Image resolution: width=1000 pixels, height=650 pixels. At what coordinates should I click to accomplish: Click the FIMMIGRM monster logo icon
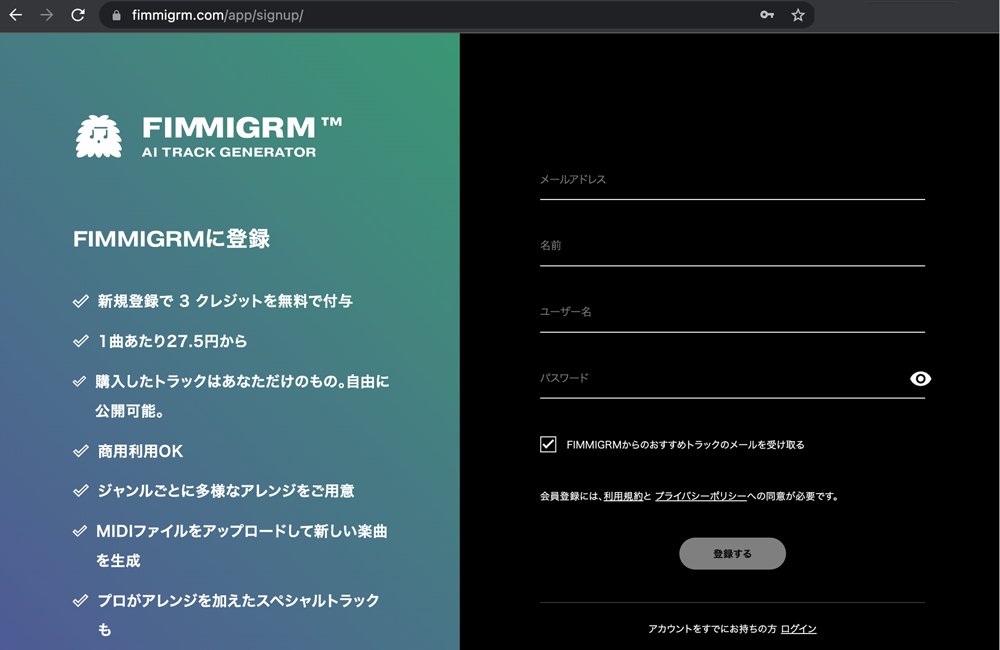[x=98, y=137]
